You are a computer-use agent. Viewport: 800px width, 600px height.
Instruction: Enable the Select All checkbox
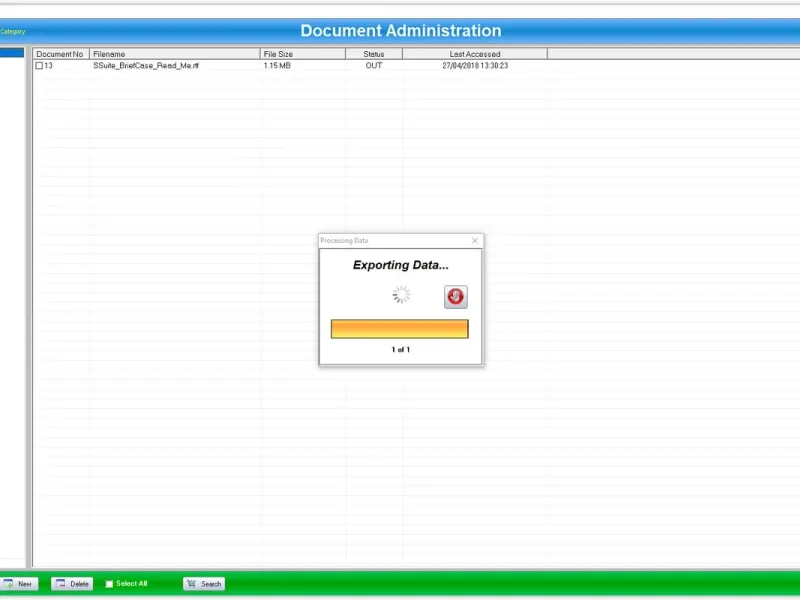tap(109, 584)
